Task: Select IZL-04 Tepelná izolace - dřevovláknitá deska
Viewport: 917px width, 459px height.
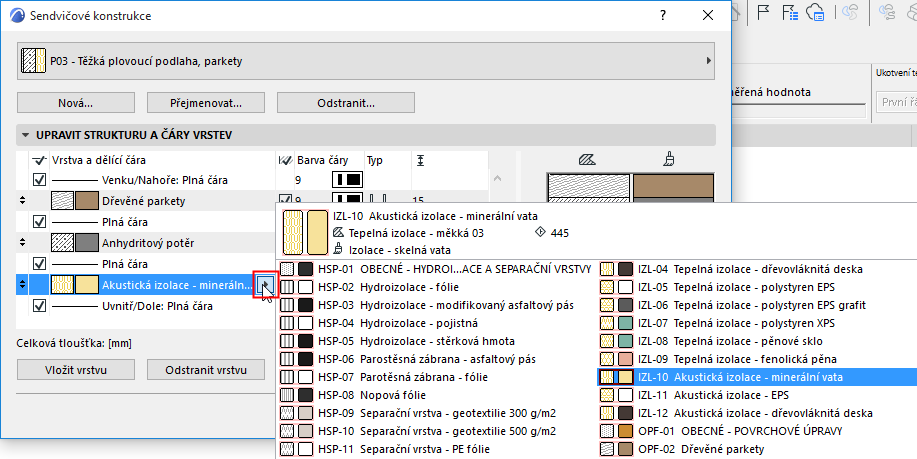Action: pos(757,270)
